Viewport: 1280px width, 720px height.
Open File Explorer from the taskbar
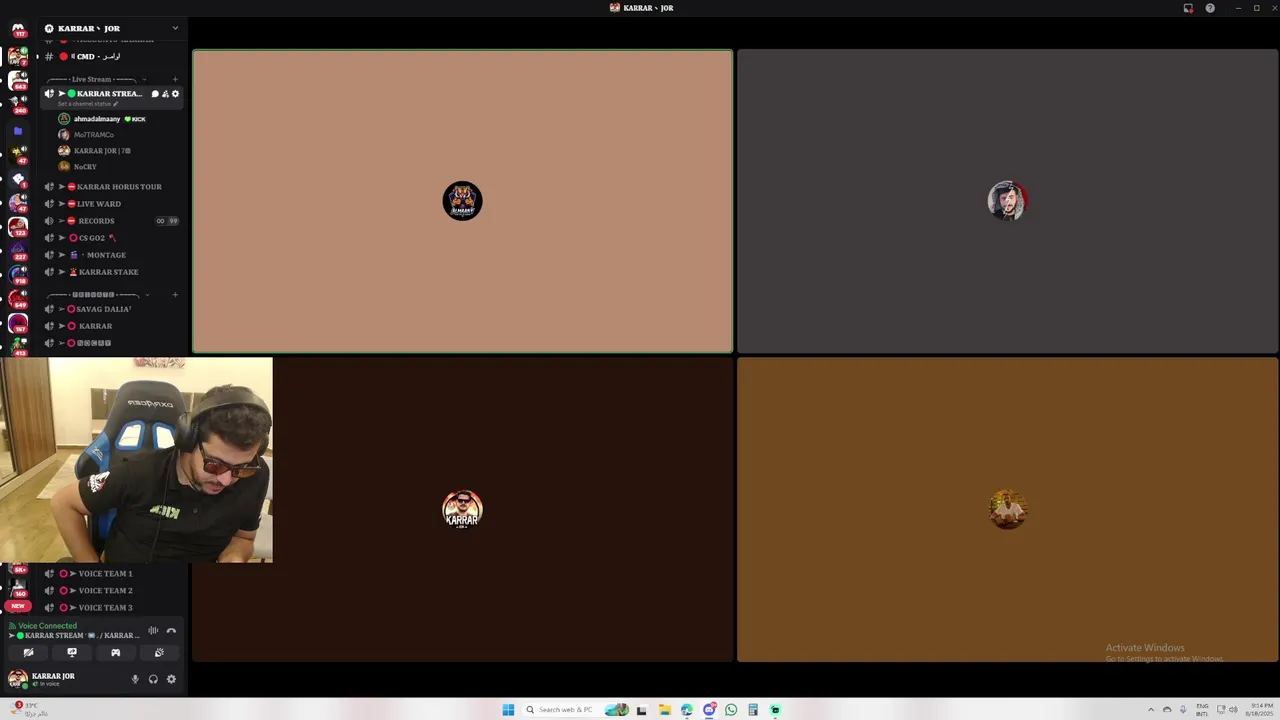tap(664, 710)
